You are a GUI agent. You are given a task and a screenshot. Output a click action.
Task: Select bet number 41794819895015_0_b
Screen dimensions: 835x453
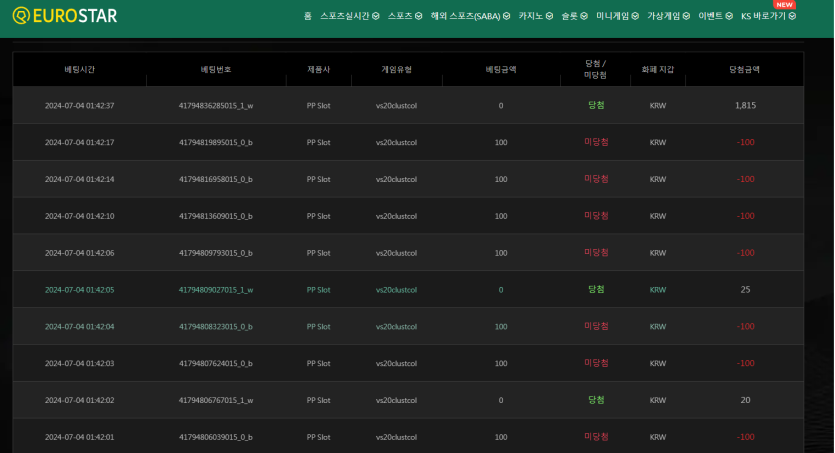tap(216, 142)
